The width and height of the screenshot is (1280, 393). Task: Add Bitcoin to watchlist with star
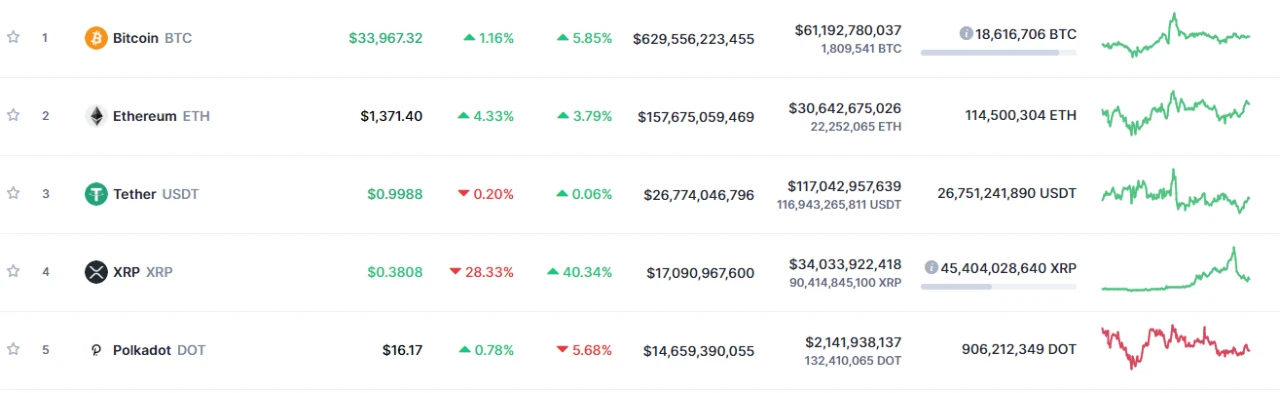13,37
